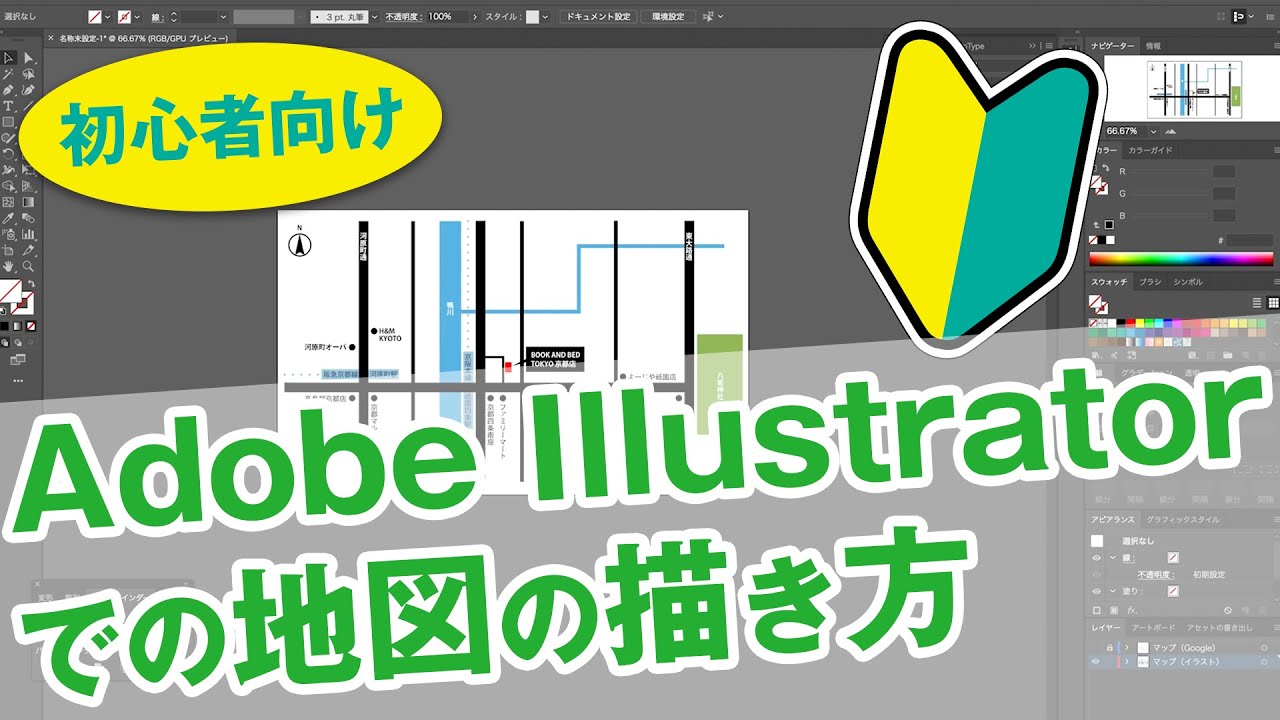This screenshot has height=720, width=1280.
Task: Switch swatches to thumbnail grid view
Action: click(1273, 302)
